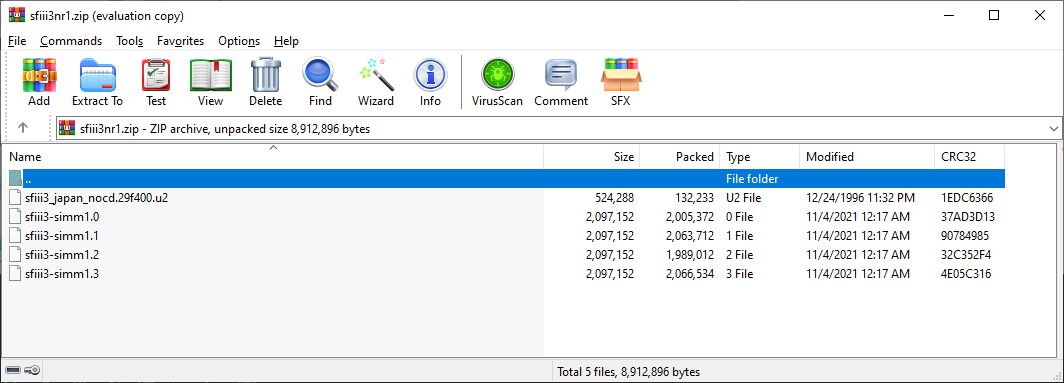Screen dimensions: 1064x383
Task: Sort by Size column header
Action: pyautogui.click(x=592, y=157)
